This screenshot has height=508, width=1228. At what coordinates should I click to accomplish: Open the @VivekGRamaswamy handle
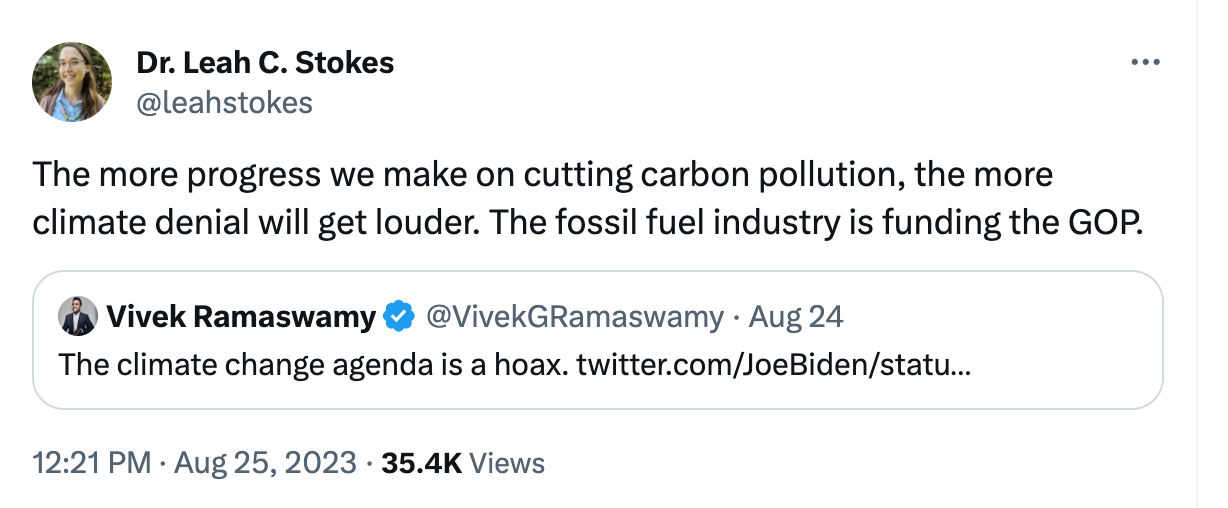[575, 318]
